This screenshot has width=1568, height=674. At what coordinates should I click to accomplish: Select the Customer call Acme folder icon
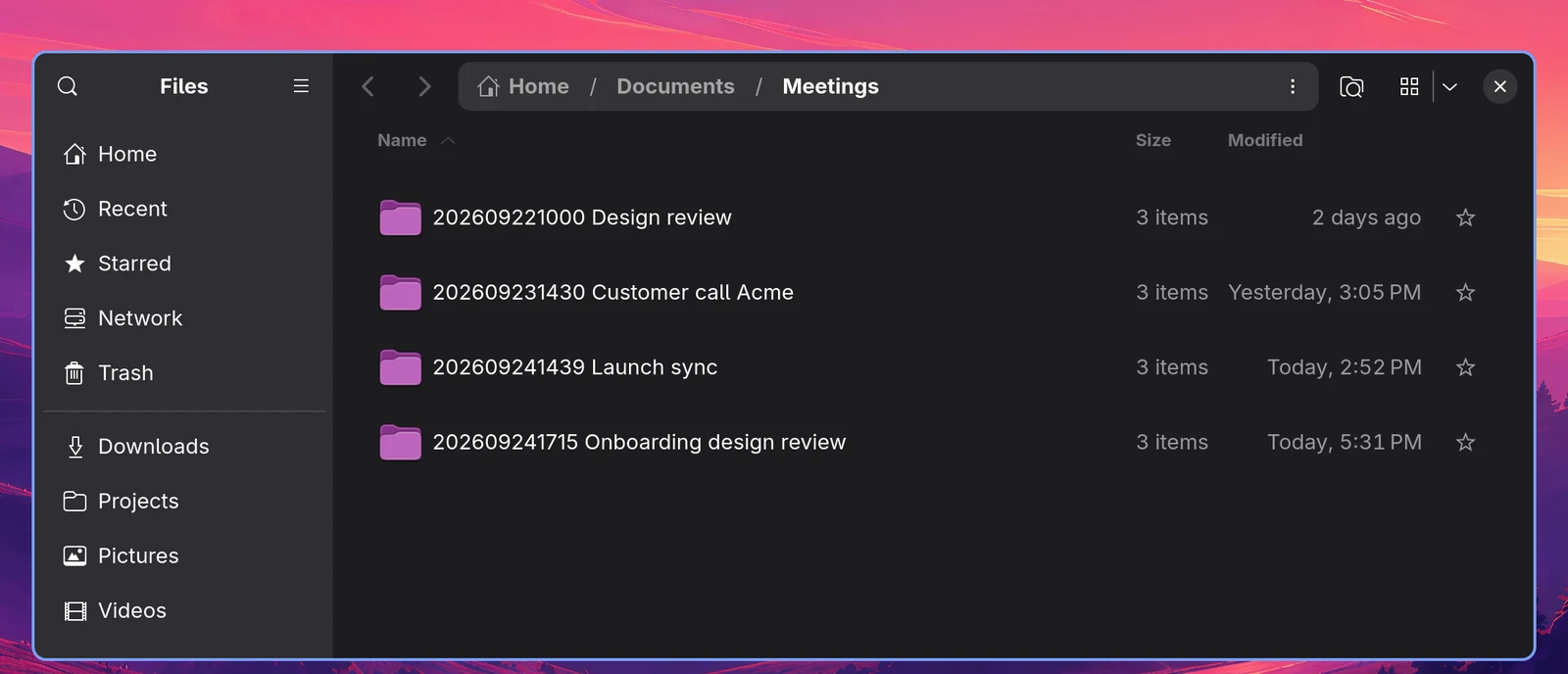pyautogui.click(x=400, y=292)
